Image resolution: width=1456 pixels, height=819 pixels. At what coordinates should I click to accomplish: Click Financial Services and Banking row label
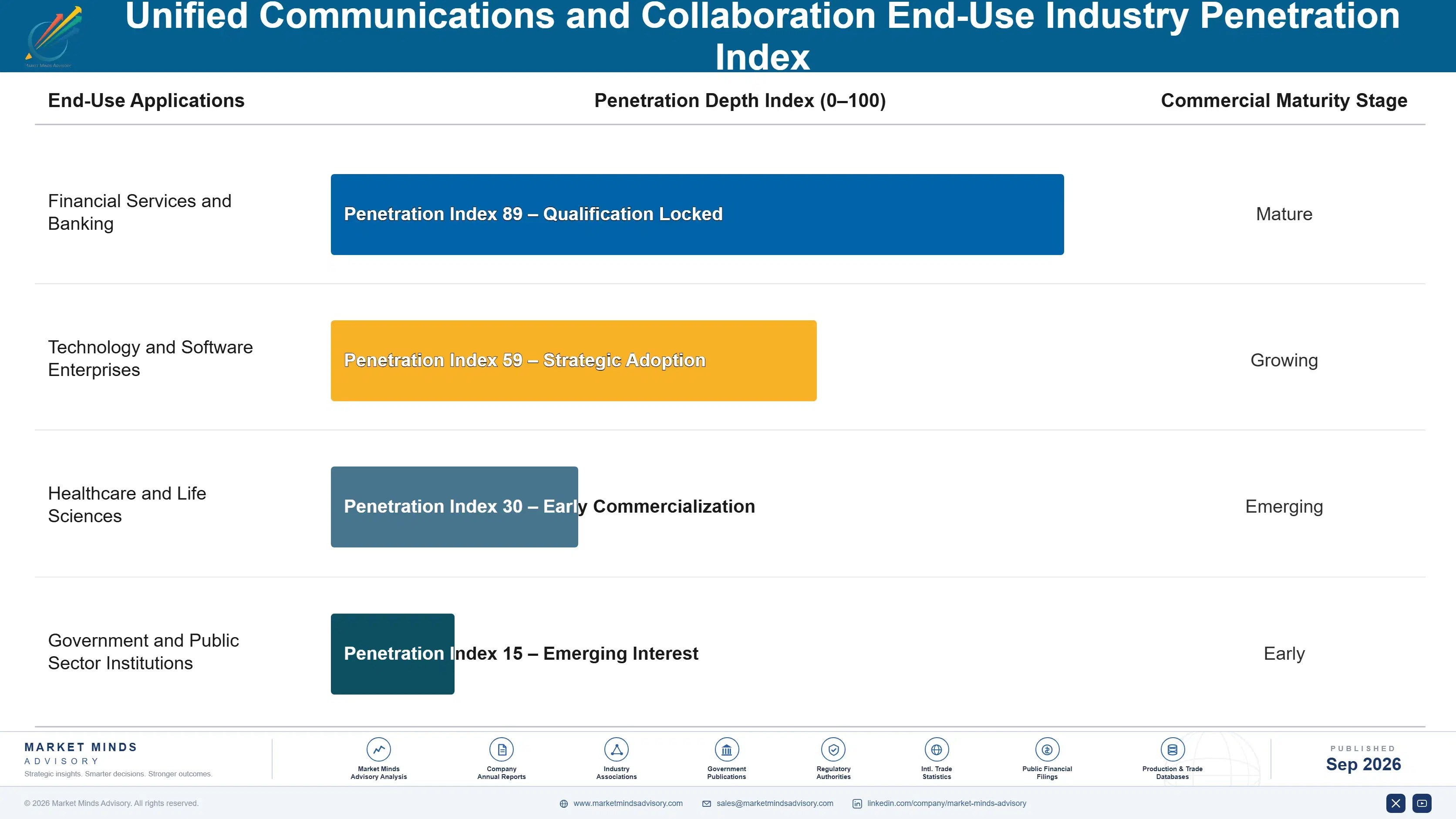coord(140,212)
